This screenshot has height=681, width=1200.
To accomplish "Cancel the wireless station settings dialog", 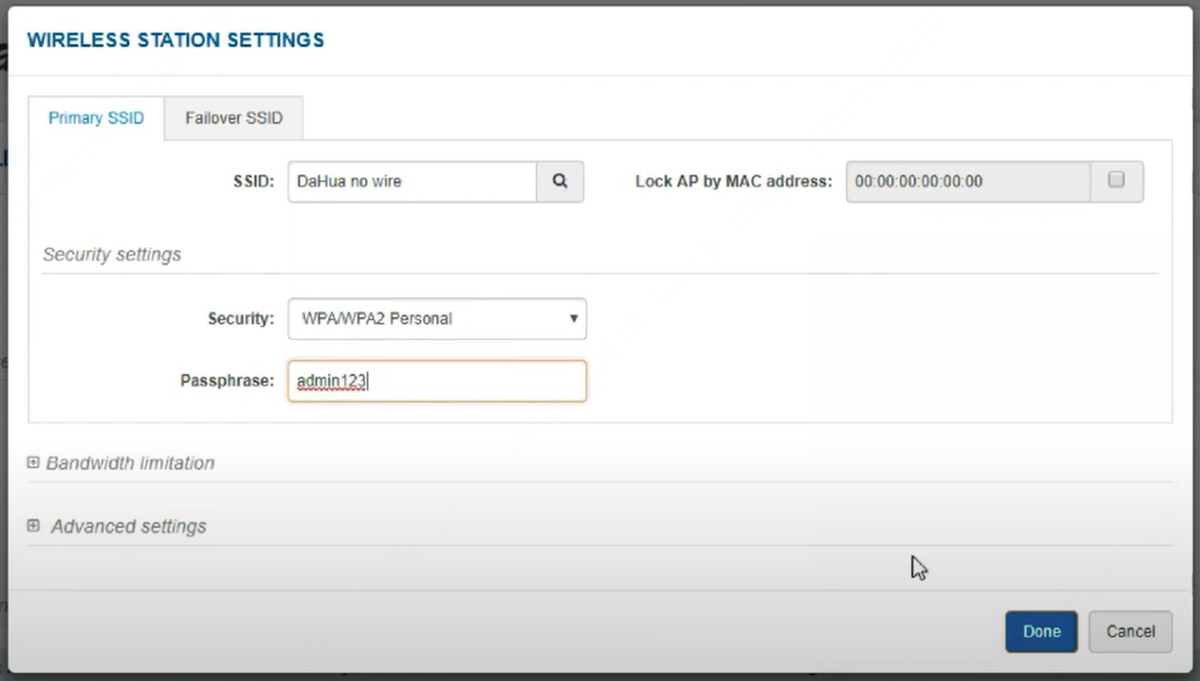I will [1130, 631].
